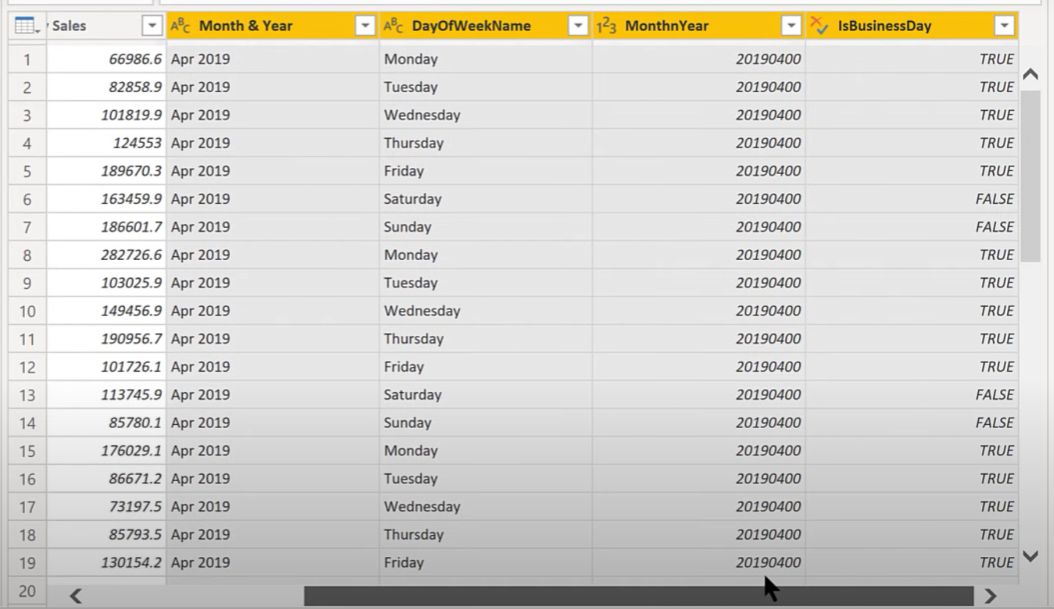
Task: Click the true/false type icon of IsBusinessDay
Action: (x=819, y=26)
